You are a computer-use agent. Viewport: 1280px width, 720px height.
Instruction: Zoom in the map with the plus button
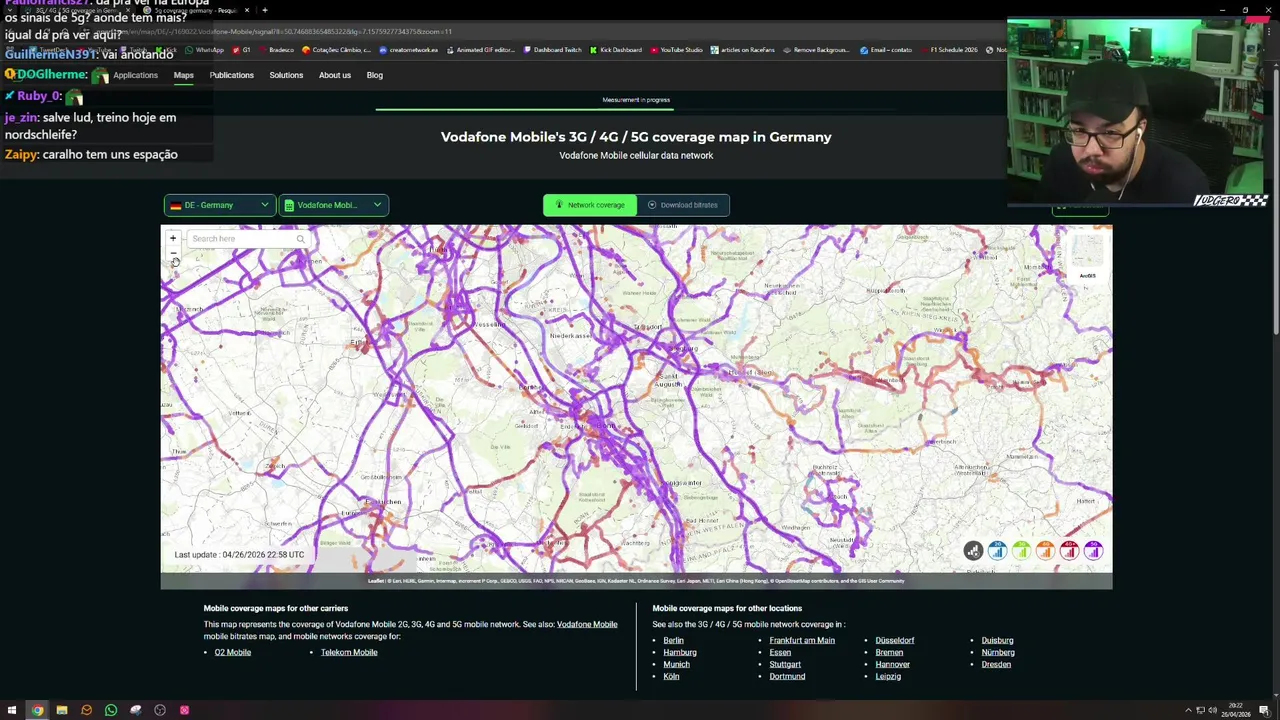[173, 239]
